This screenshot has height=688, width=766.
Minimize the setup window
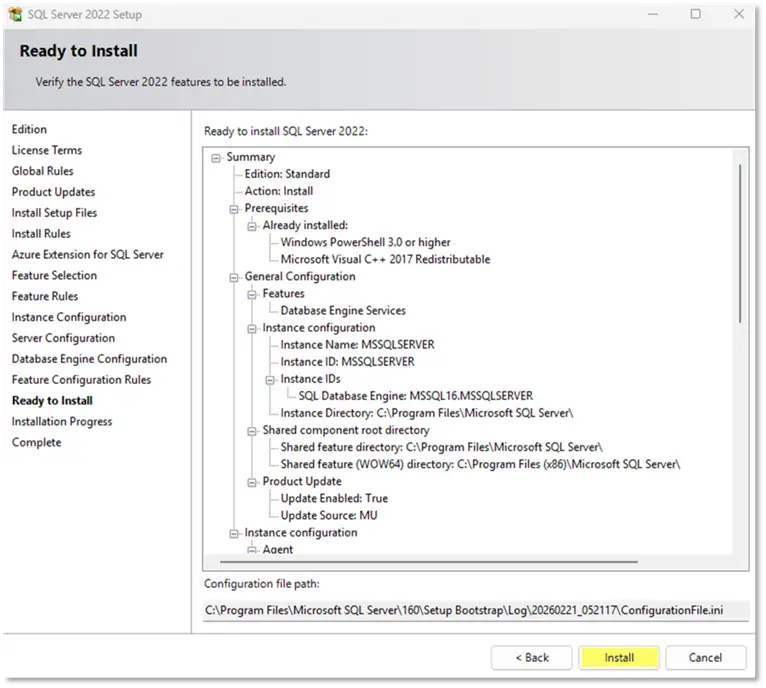tap(653, 14)
